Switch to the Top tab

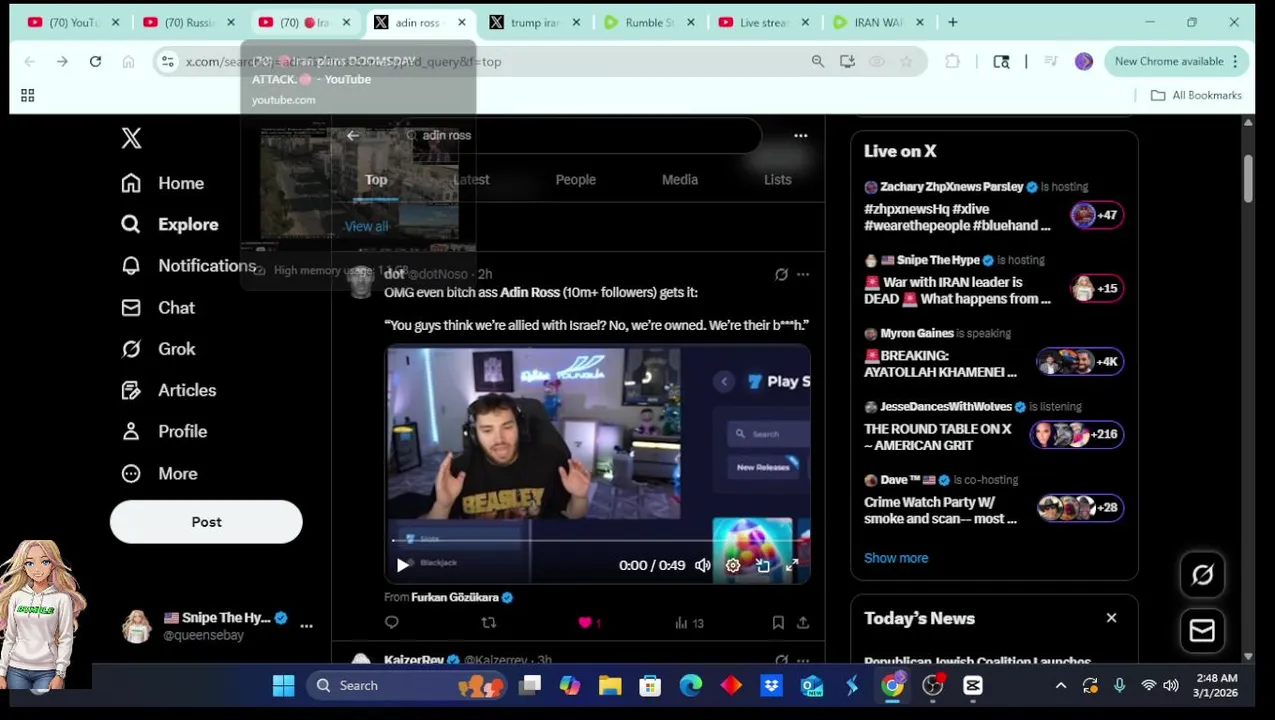click(376, 180)
